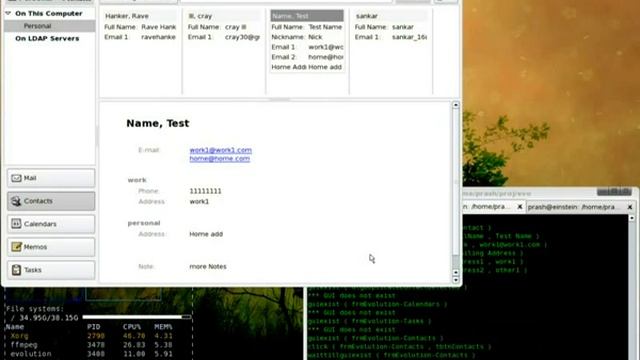Open the Calendars component button
This screenshot has height=360, width=640.
51,224
